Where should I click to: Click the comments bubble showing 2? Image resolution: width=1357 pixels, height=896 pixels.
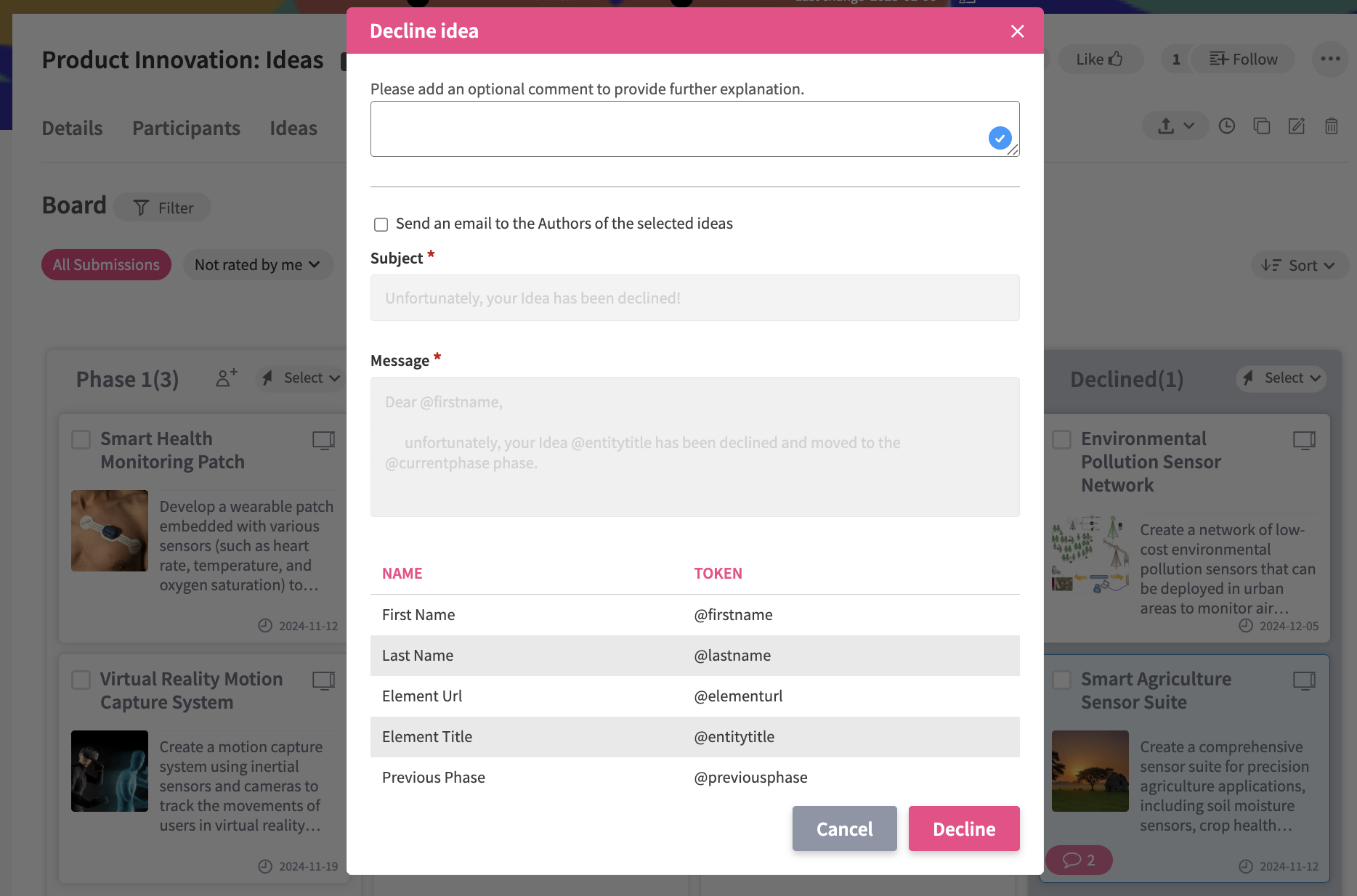pyautogui.click(x=1079, y=860)
